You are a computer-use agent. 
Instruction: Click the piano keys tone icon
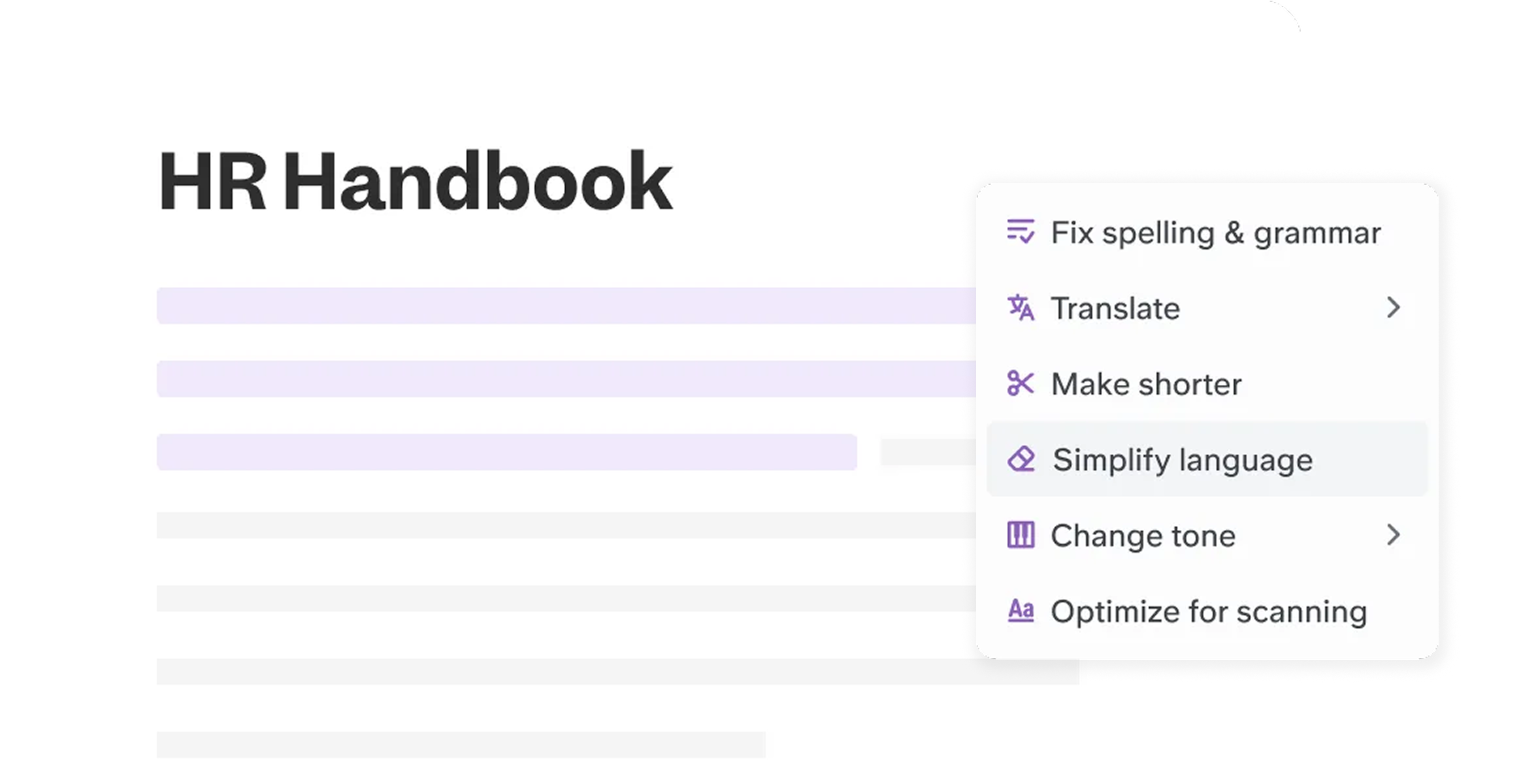click(x=1021, y=535)
